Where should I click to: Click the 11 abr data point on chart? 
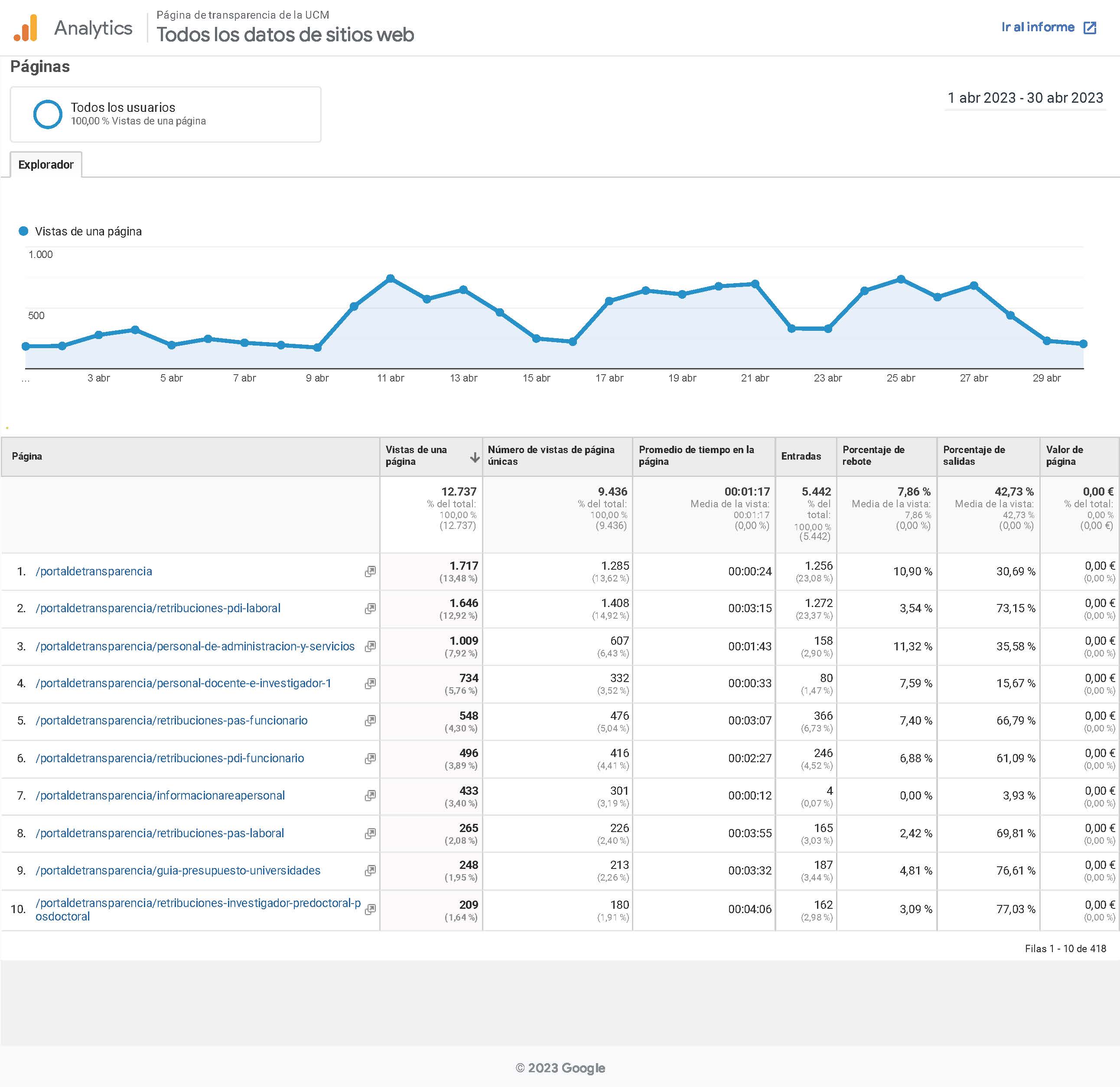pyautogui.click(x=390, y=279)
